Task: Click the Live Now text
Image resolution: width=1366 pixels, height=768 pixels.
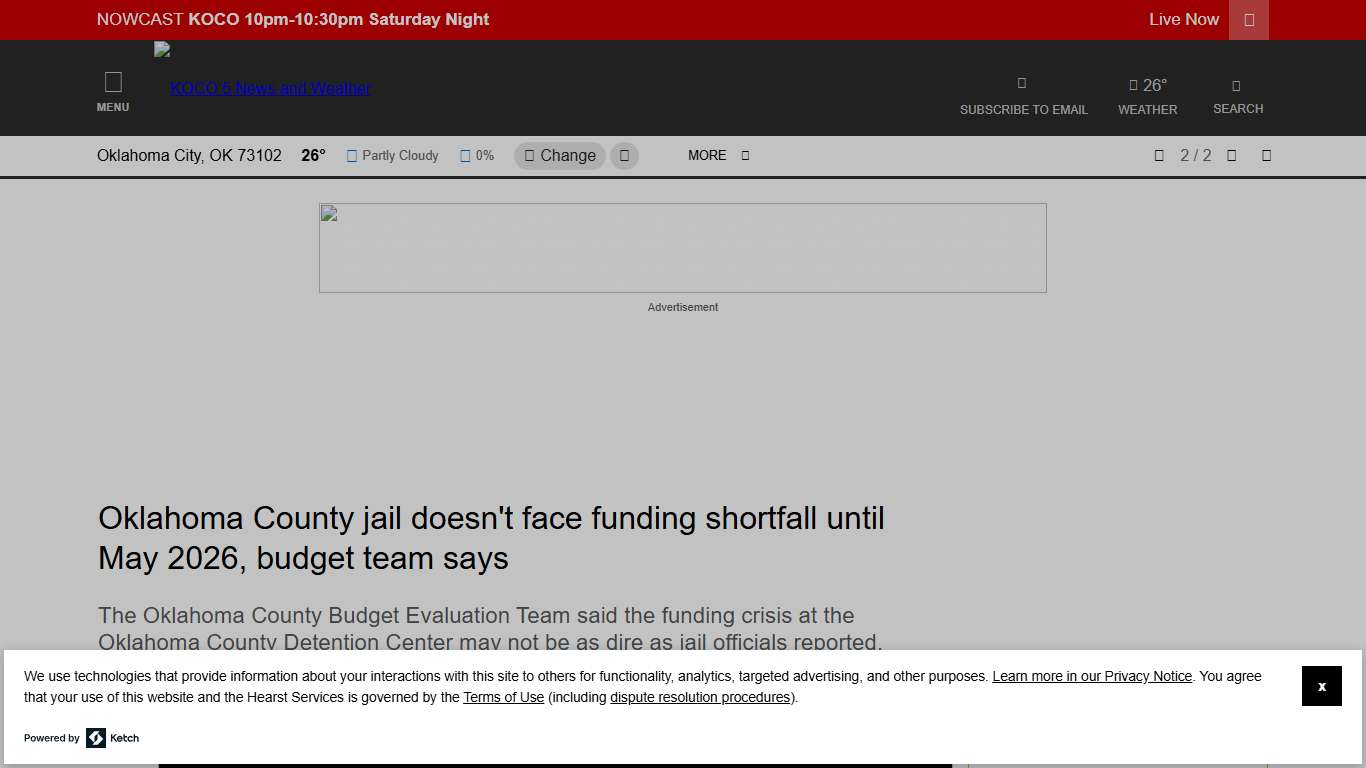Action: click(1183, 20)
